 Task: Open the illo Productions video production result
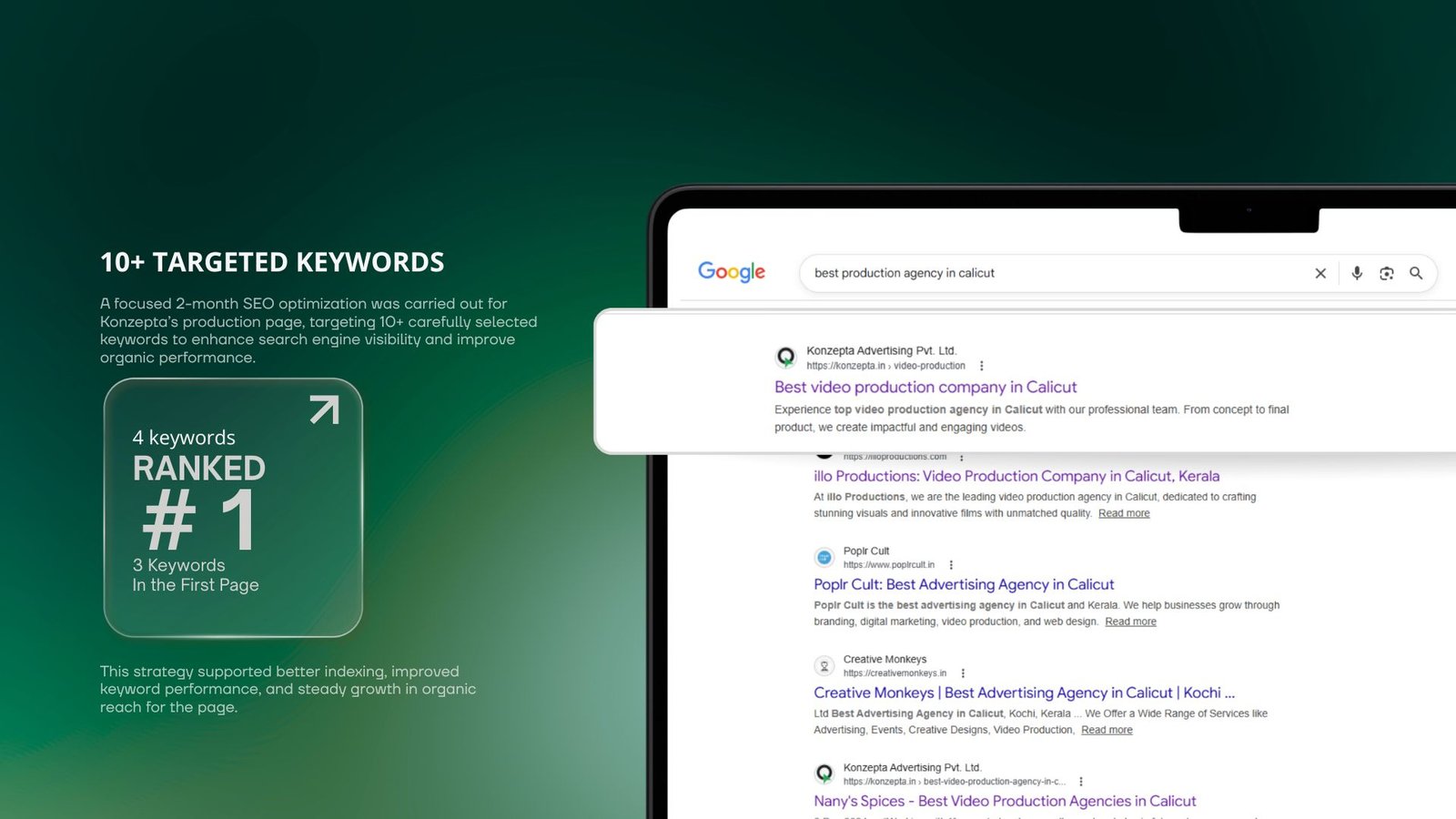point(1016,476)
